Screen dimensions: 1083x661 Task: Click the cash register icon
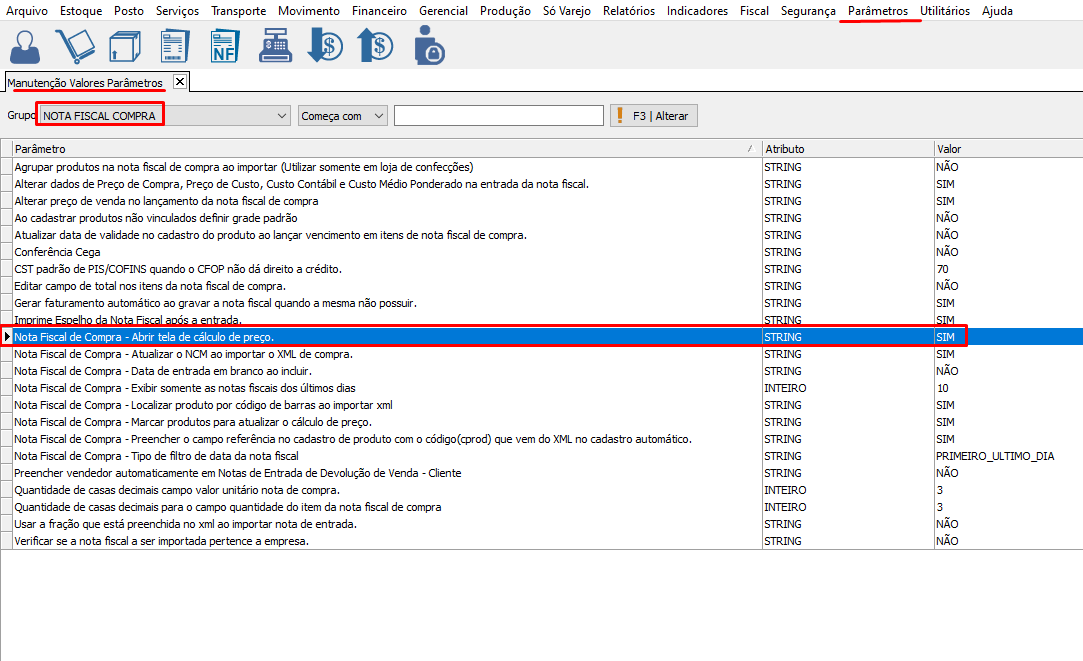275,47
